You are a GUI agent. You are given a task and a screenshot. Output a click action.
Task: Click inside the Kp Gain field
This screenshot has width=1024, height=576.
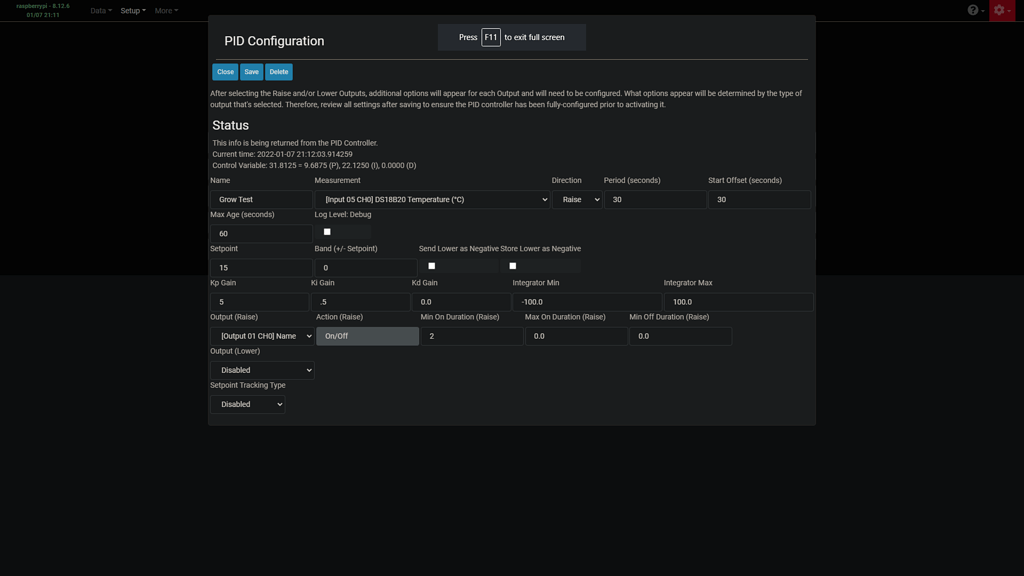click(x=260, y=301)
